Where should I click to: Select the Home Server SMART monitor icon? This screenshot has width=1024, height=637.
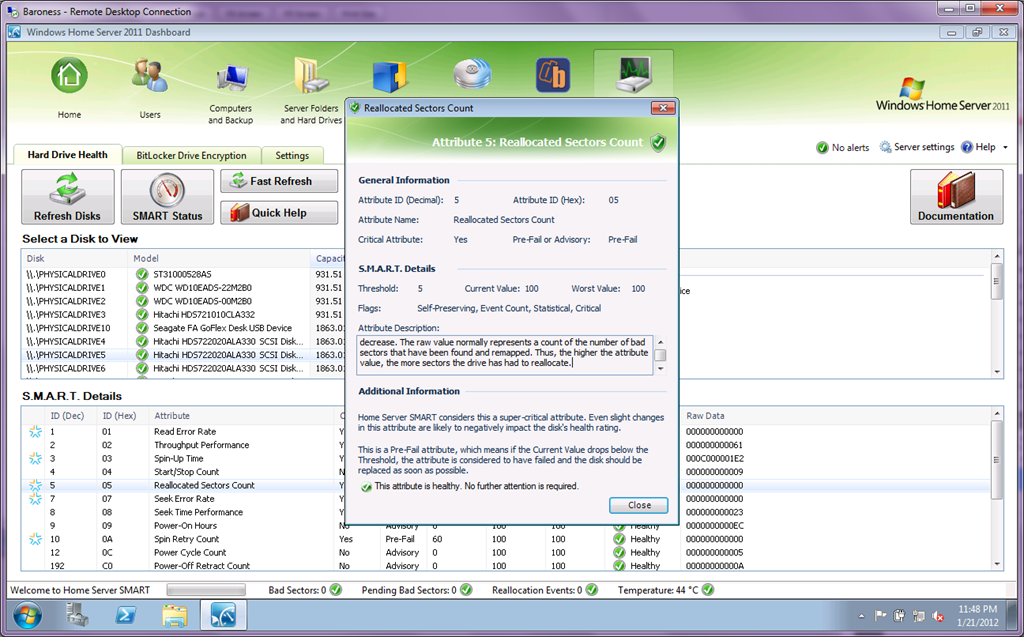633,74
